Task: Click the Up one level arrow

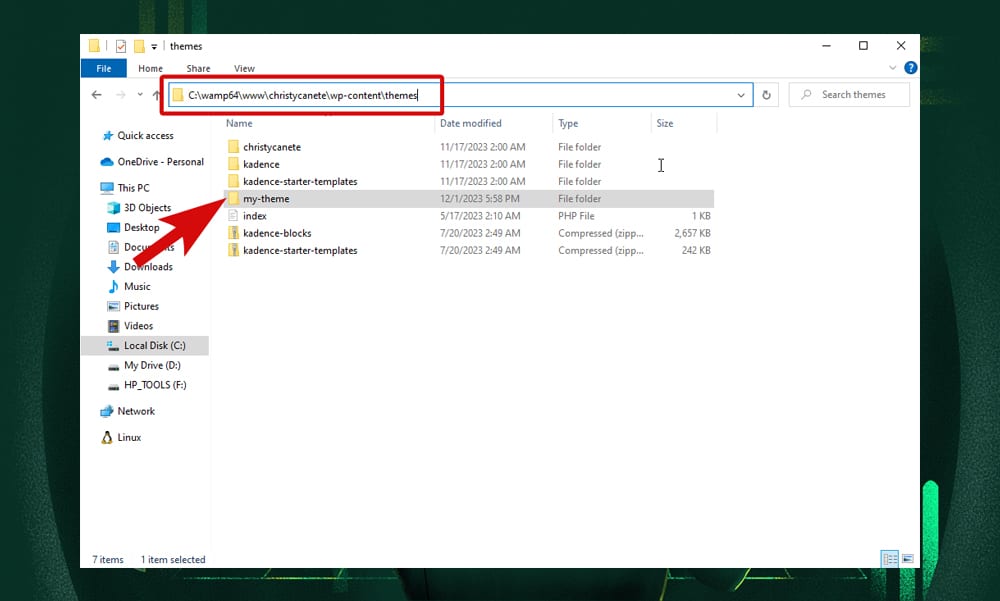Action: [157, 95]
